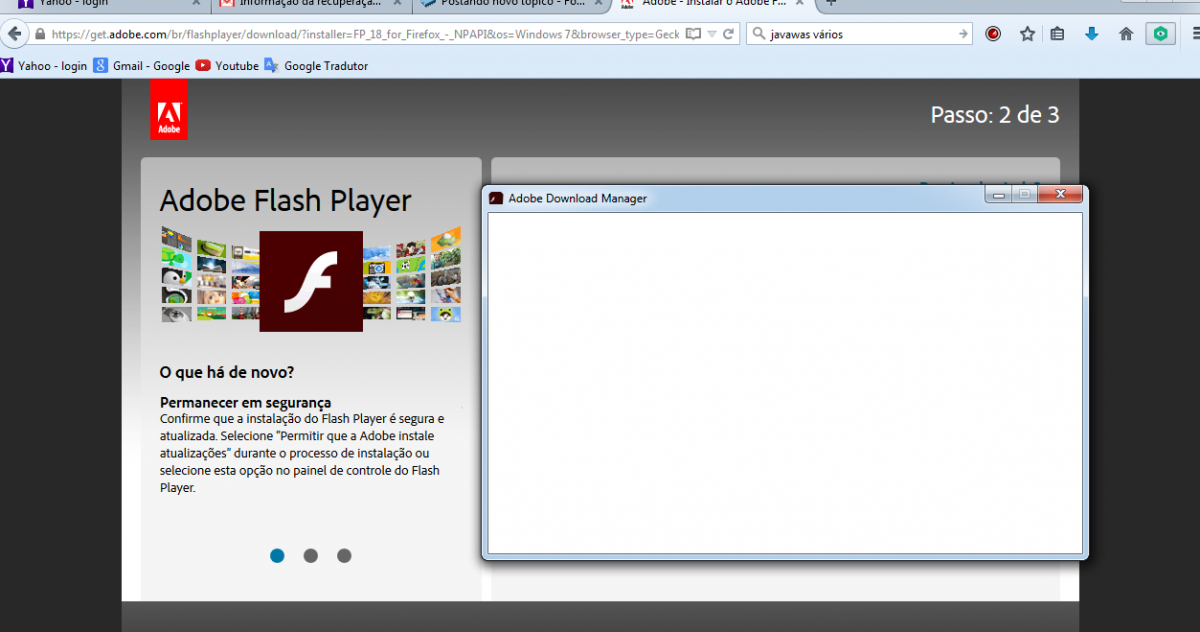Screen dimensions: 1200x632
Task: Click the browser back arrow button
Action: pyautogui.click(x=14, y=34)
